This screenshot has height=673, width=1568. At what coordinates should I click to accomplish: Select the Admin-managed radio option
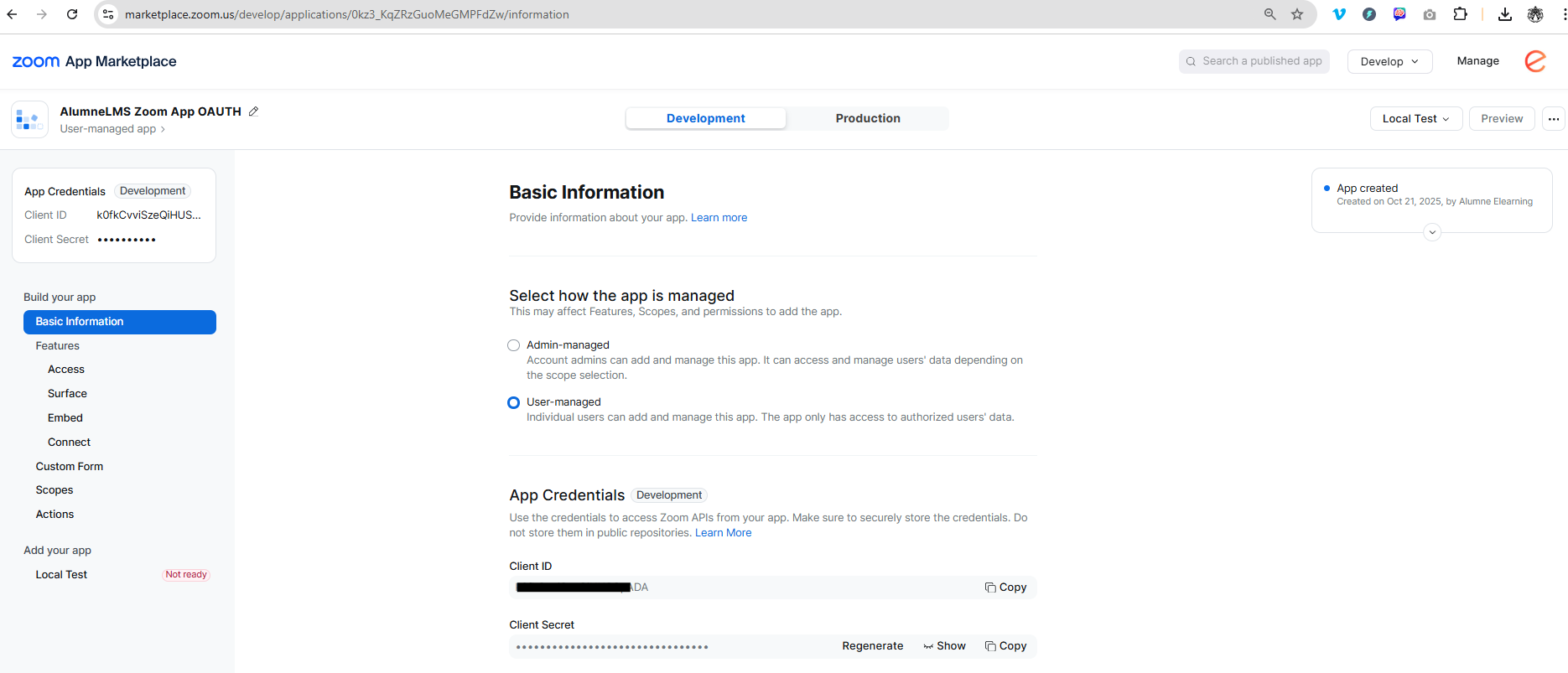(x=514, y=345)
